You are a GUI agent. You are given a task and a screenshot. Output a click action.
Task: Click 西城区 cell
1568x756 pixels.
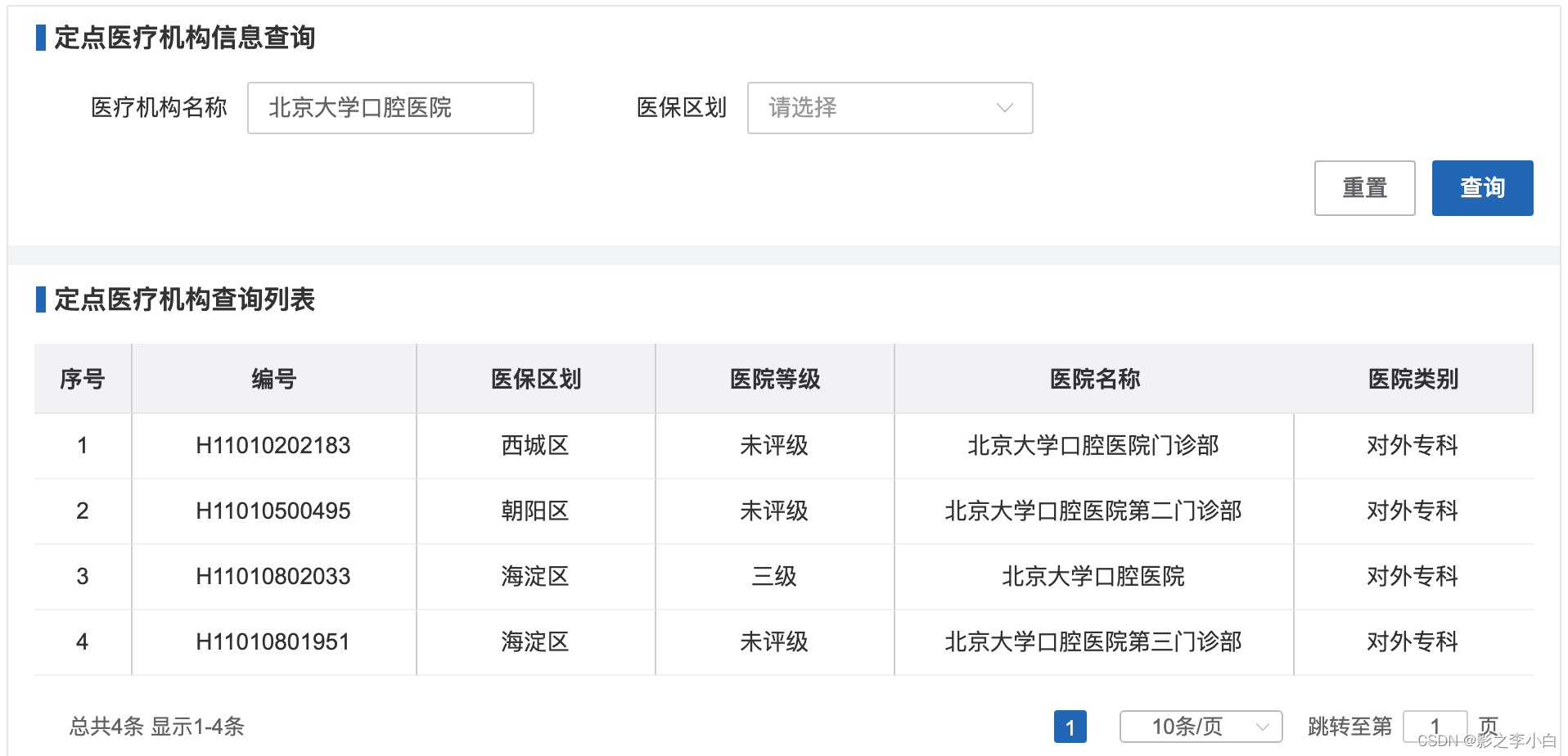[535, 445]
